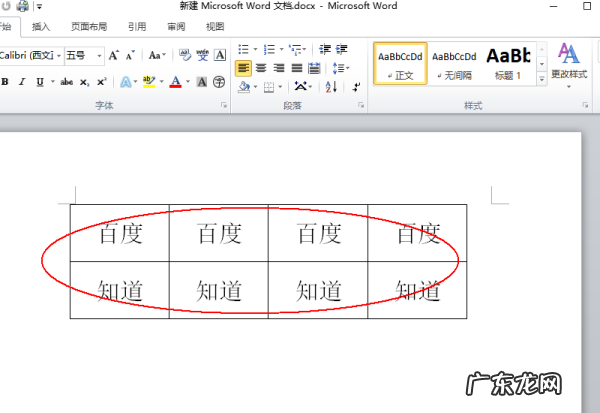Image resolution: width=600 pixels, height=413 pixels.
Task: Customize quick access toolbar dropdown
Action: tap(39, 6)
